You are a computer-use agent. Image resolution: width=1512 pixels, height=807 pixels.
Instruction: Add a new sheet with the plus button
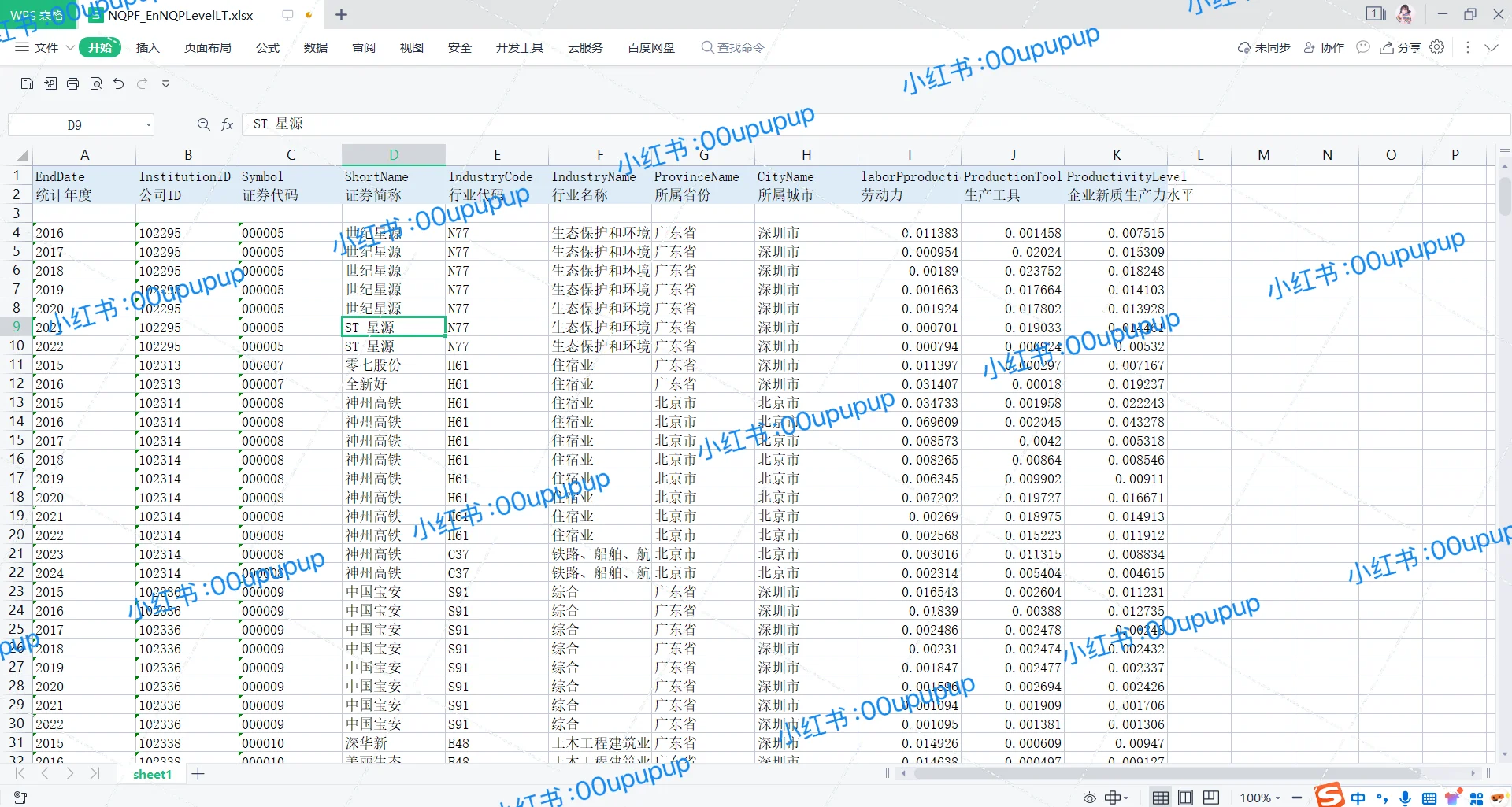coord(198,774)
